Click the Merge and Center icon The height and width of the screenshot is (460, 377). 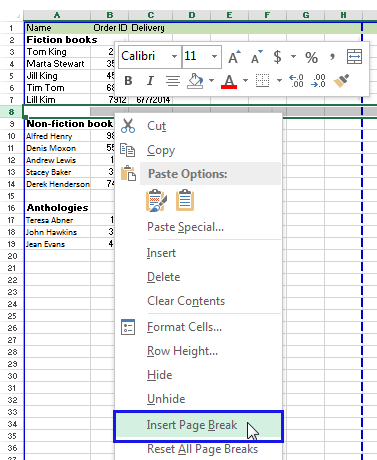click(354, 56)
